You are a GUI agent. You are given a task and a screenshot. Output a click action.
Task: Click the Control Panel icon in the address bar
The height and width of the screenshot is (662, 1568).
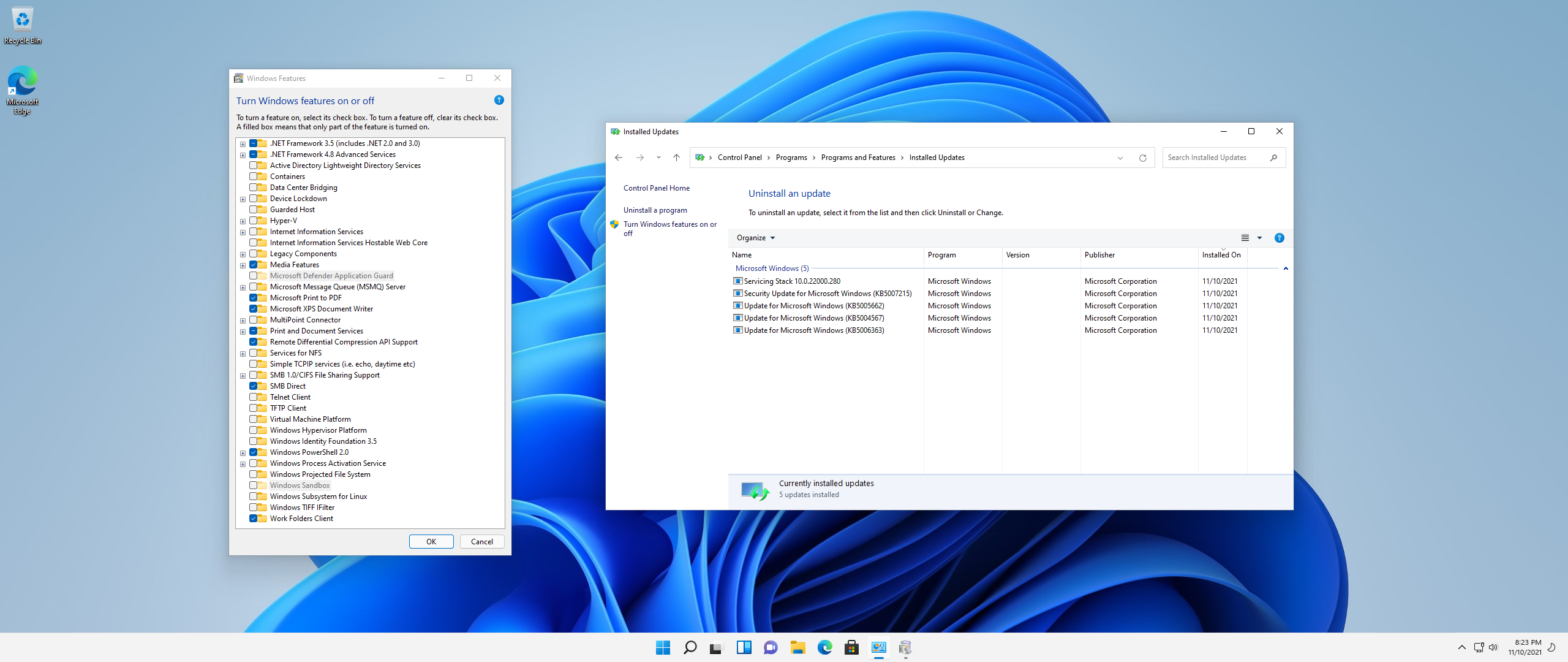tap(700, 158)
